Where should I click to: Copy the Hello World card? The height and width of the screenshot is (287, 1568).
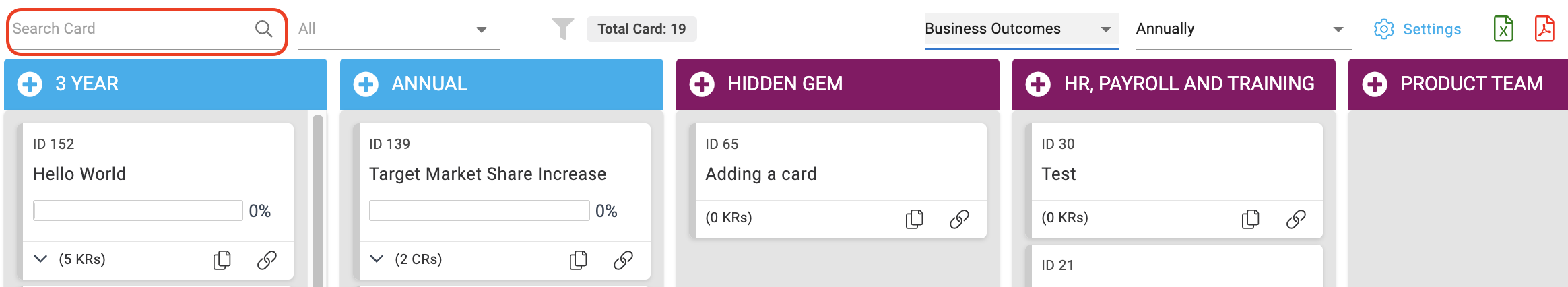(x=222, y=260)
